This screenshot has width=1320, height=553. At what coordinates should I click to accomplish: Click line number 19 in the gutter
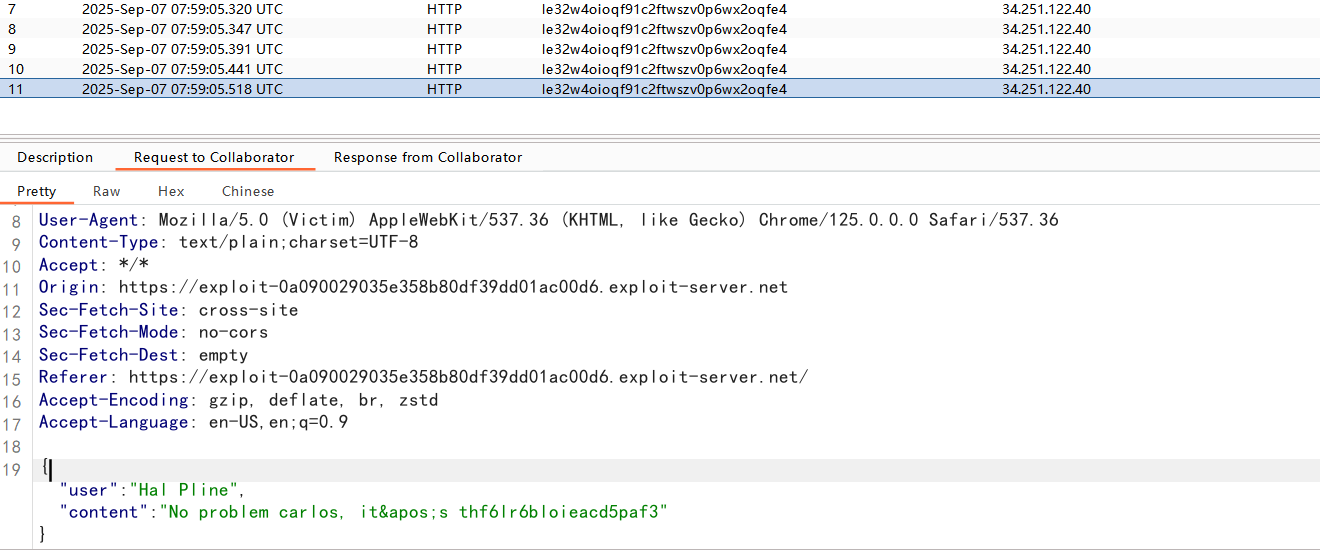pyautogui.click(x=12, y=469)
